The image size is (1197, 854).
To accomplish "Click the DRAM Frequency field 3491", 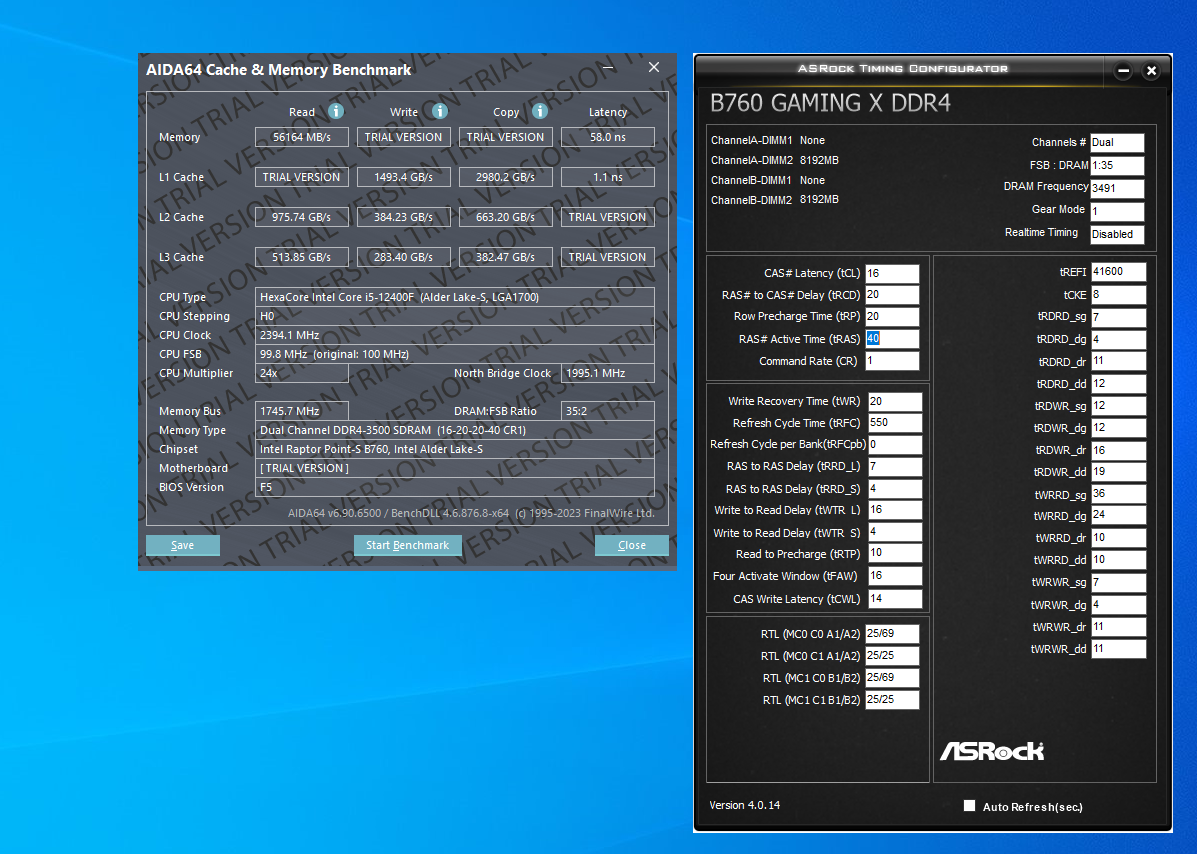I will point(1117,189).
